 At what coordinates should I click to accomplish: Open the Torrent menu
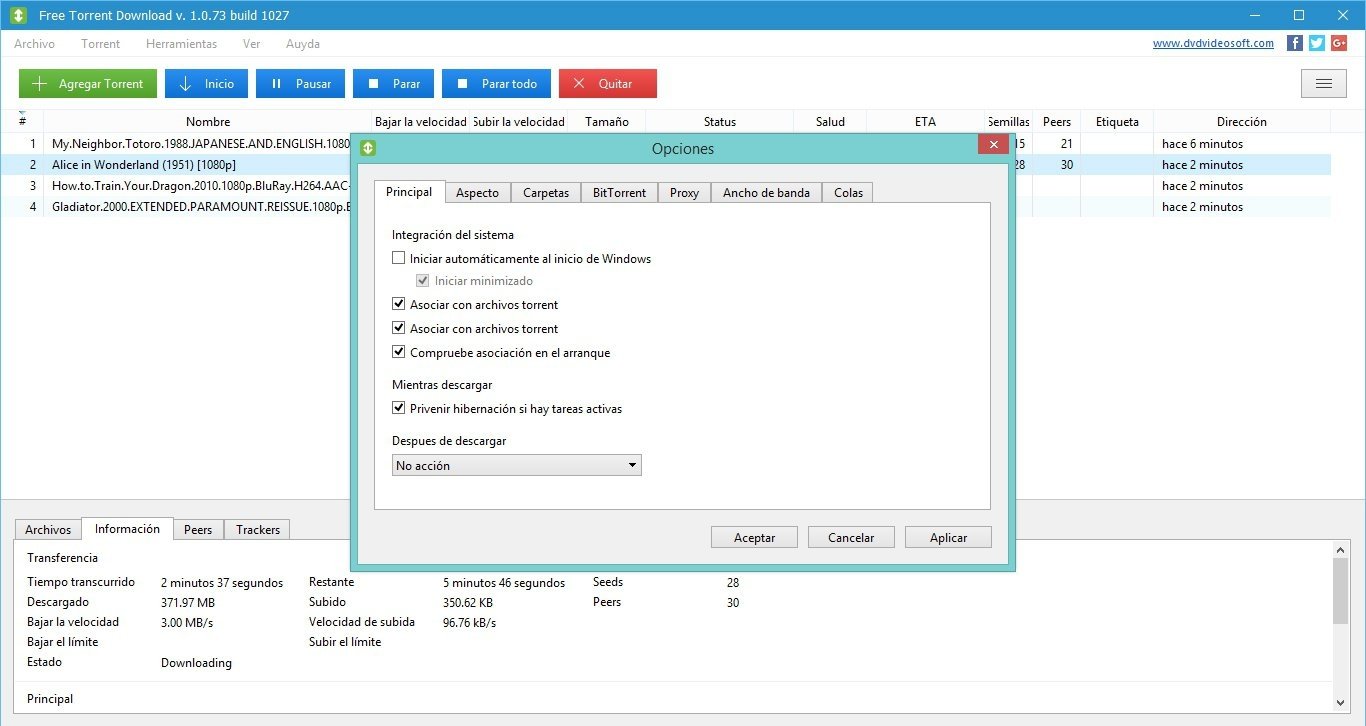pos(100,44)
